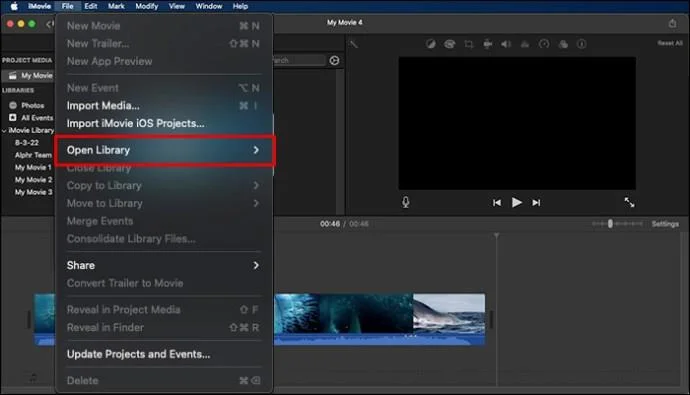Open the View menu
Image resolution: width=690 pixels, height=395 pixels.
click(176, 6)
